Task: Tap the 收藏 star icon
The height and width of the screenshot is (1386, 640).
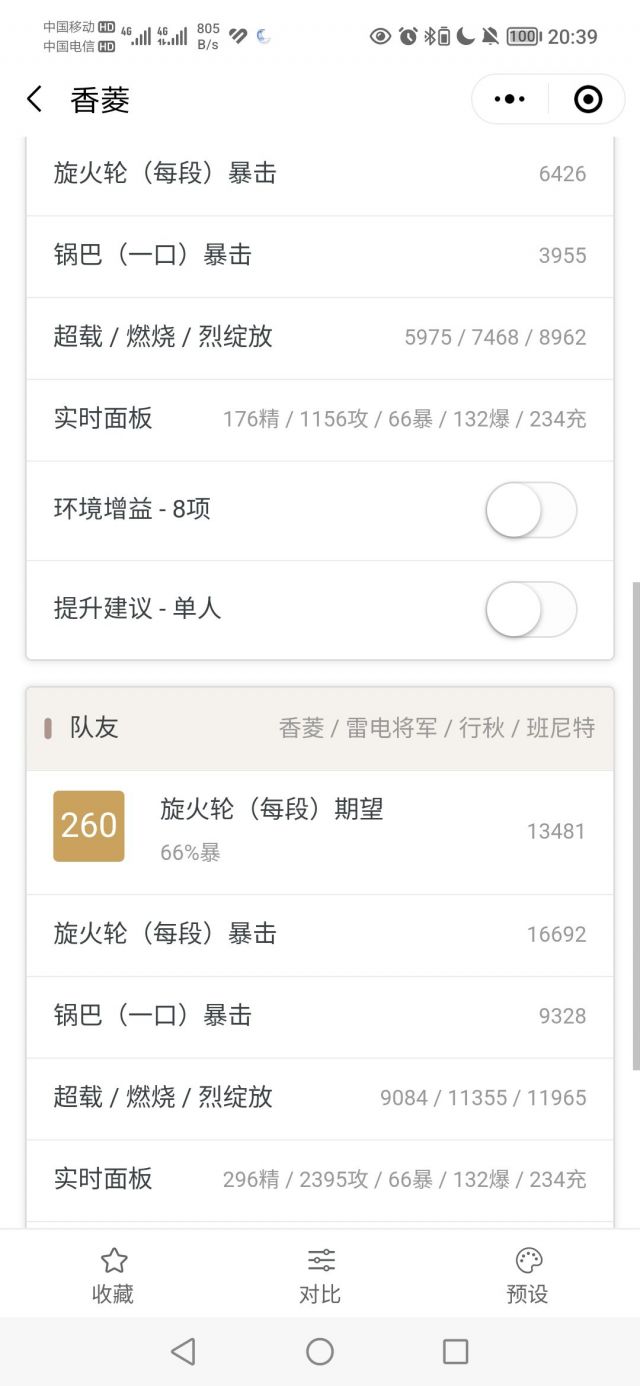Action: (113, 1260)
